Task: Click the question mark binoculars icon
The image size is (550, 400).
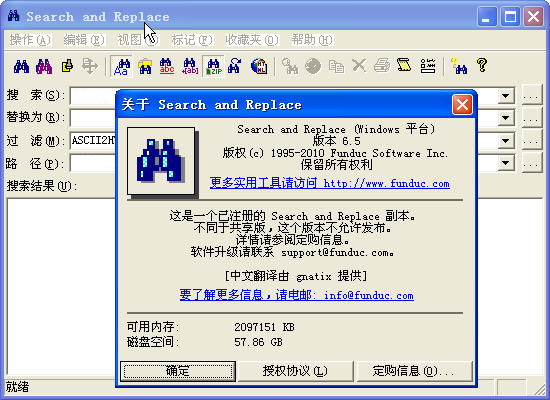Action: coord(459,66)
